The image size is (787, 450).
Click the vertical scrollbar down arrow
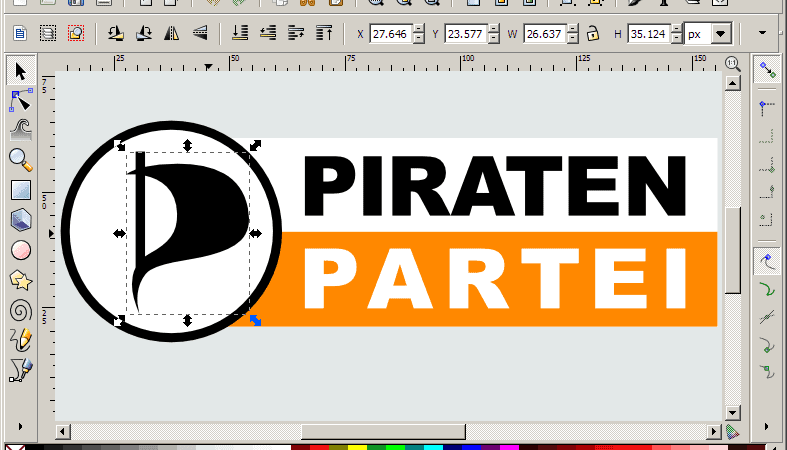733,413
